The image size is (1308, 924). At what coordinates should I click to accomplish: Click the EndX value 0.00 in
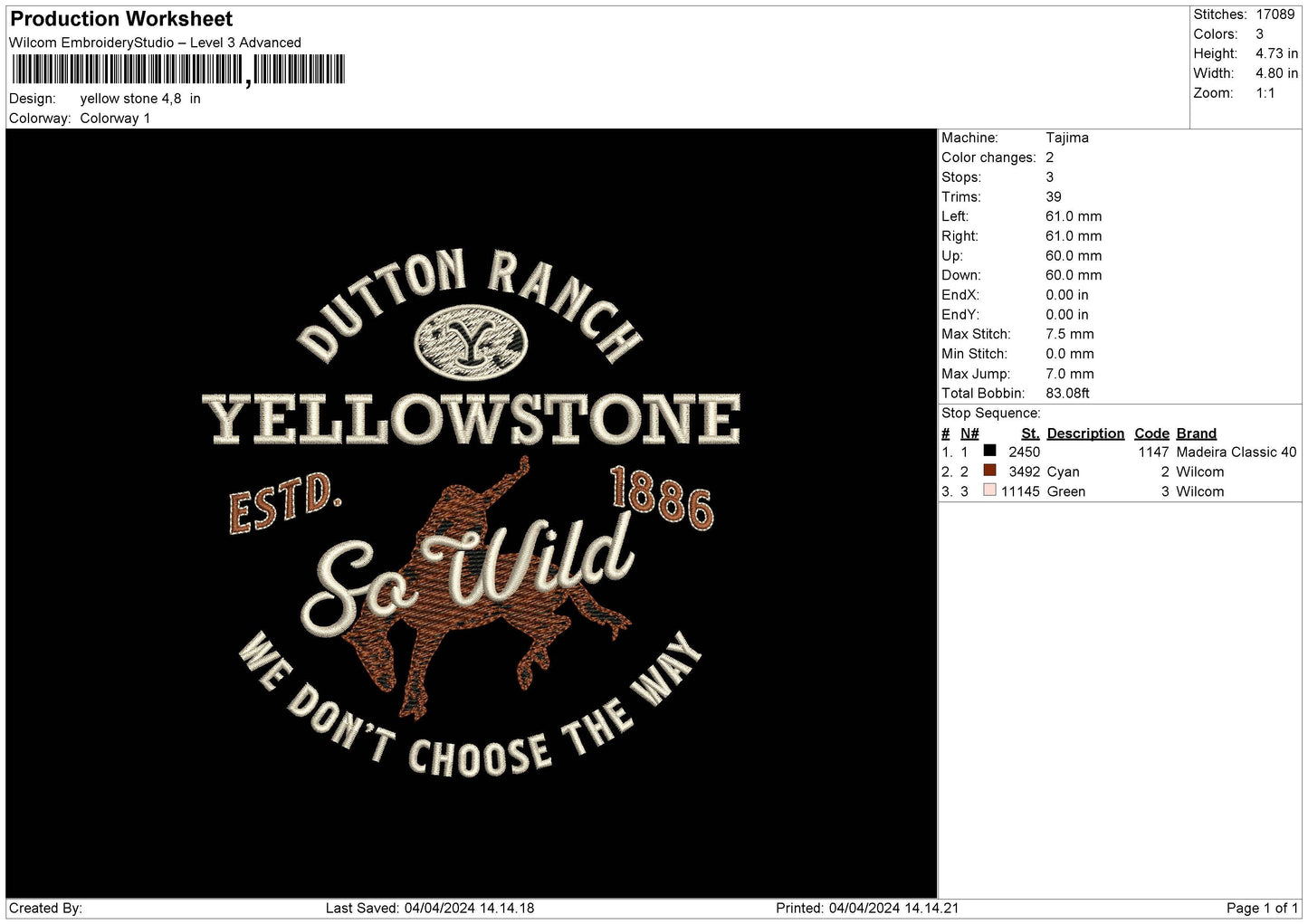click(1067, 295)
